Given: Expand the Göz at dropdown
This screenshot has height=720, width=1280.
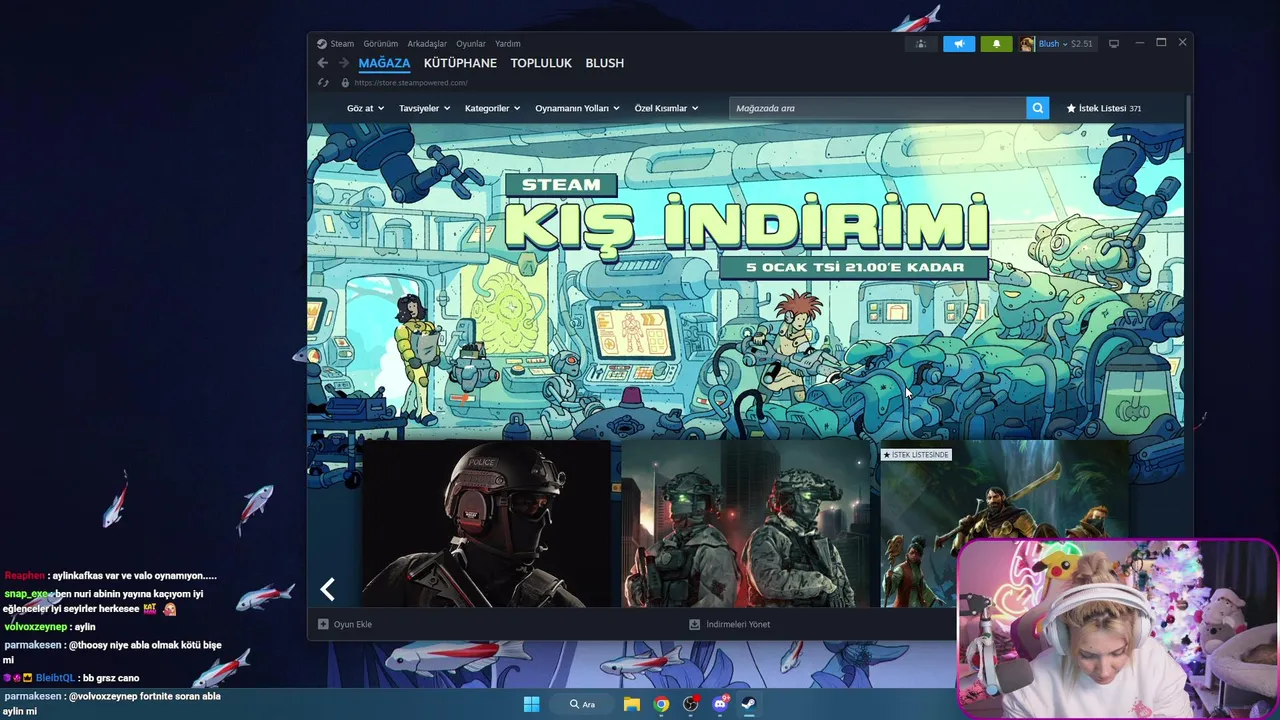Looking at the screenshot, I should coord(365,108).
